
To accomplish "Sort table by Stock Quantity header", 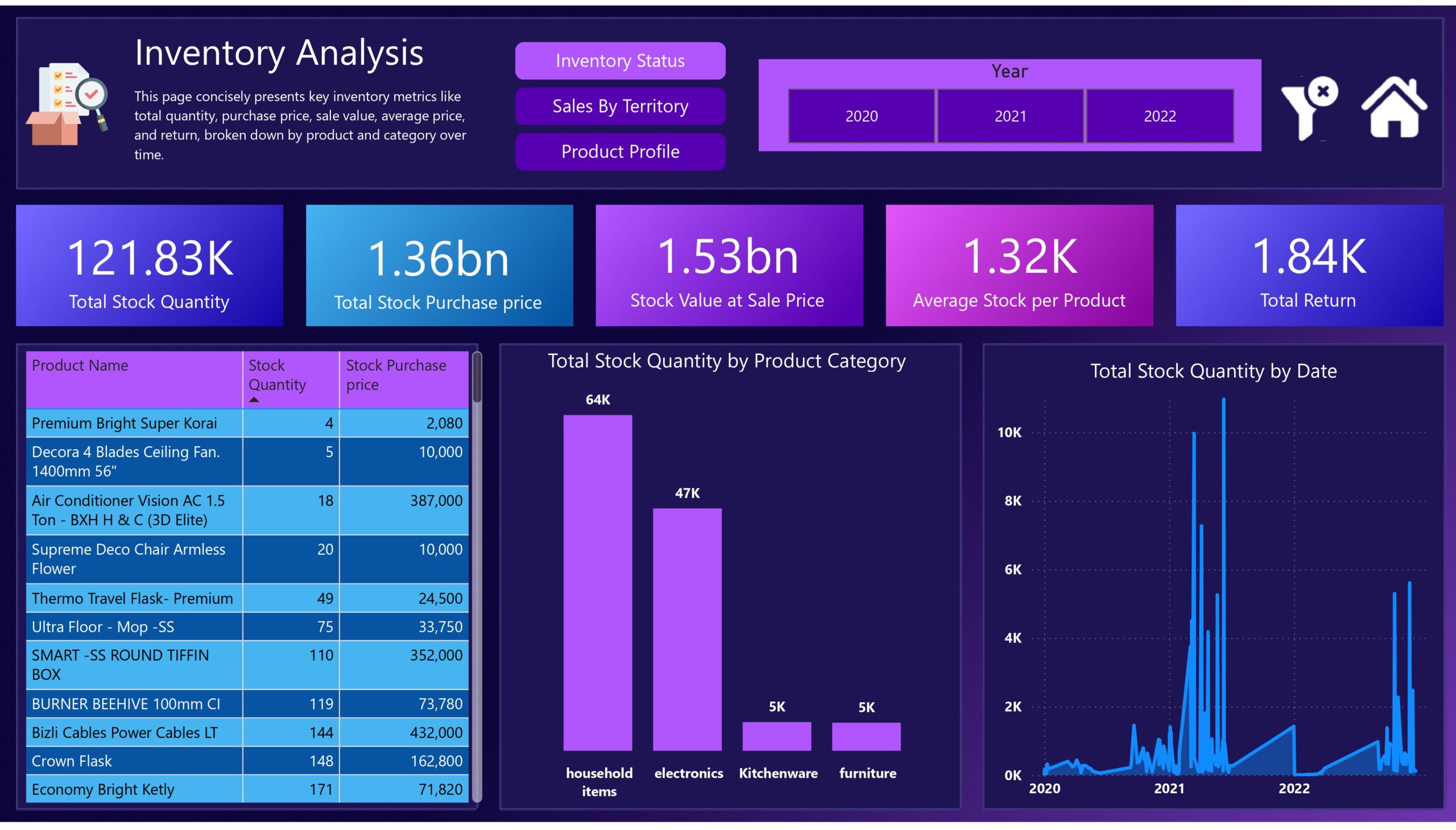I will [291, 380].
